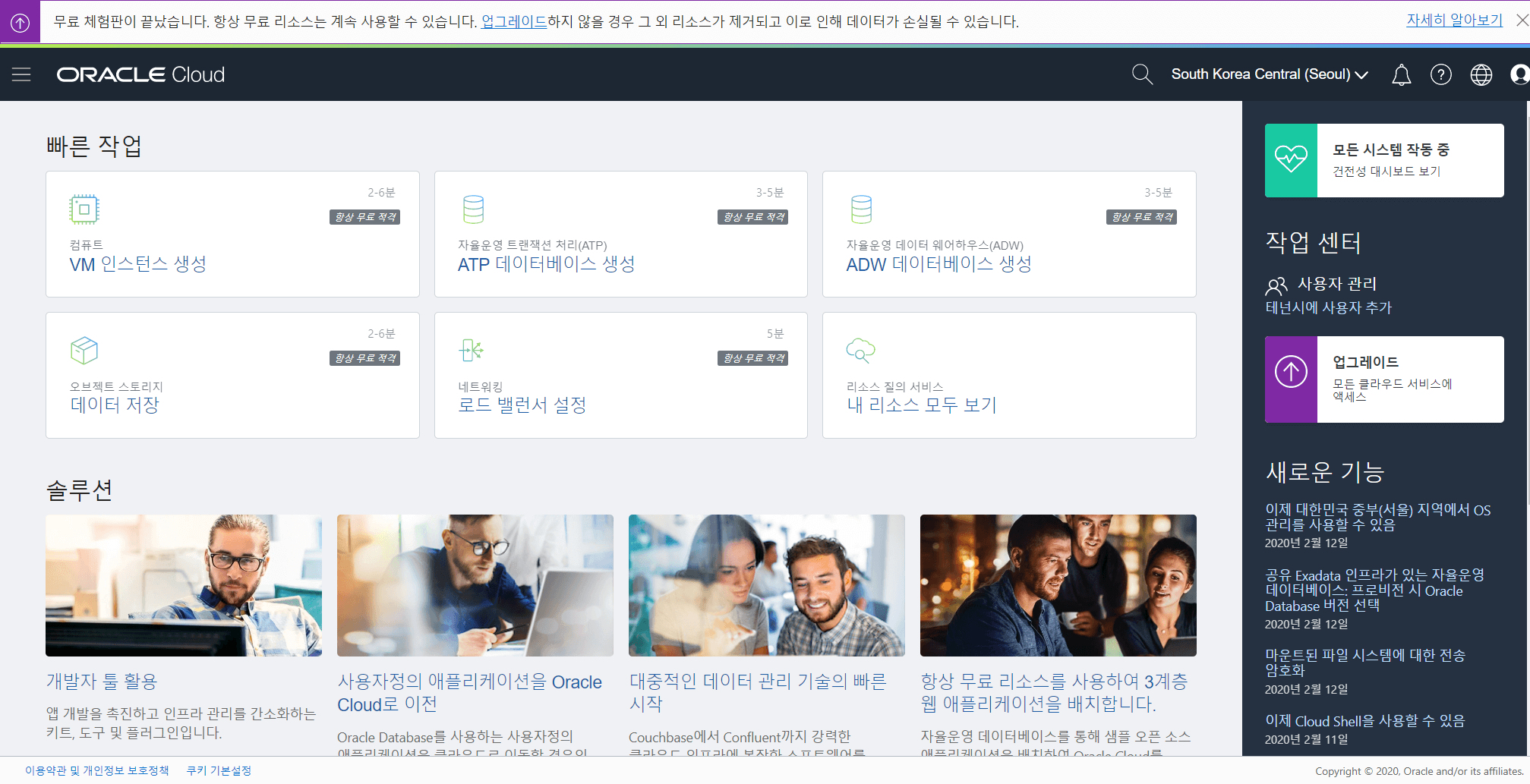Open 내 리소스 모두 보기 card

(921, 405)
